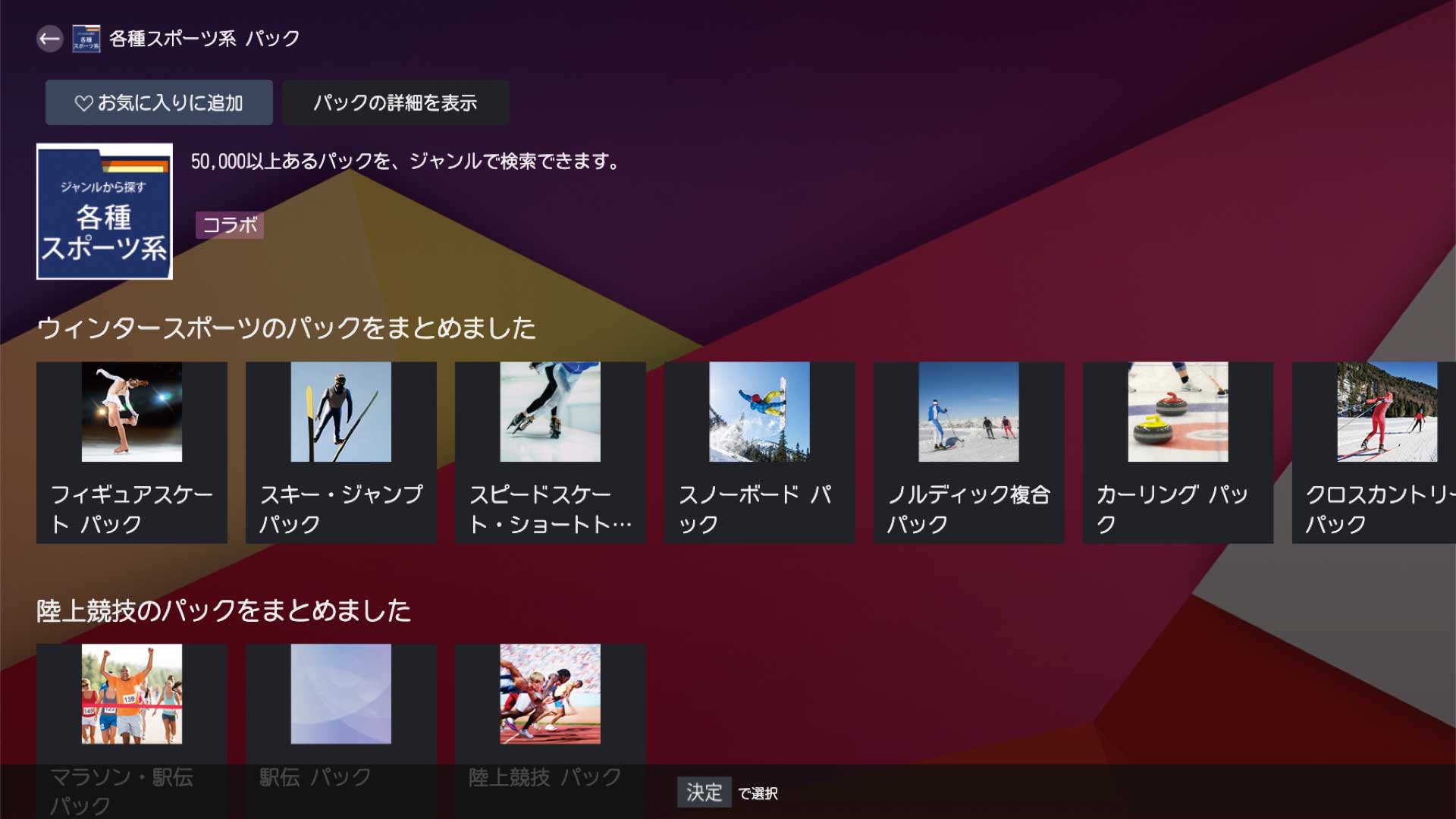Add pack to favorites with heart button
This screenshot has height=819, width=1456.
pyautogui.click(x=158, y=102)
